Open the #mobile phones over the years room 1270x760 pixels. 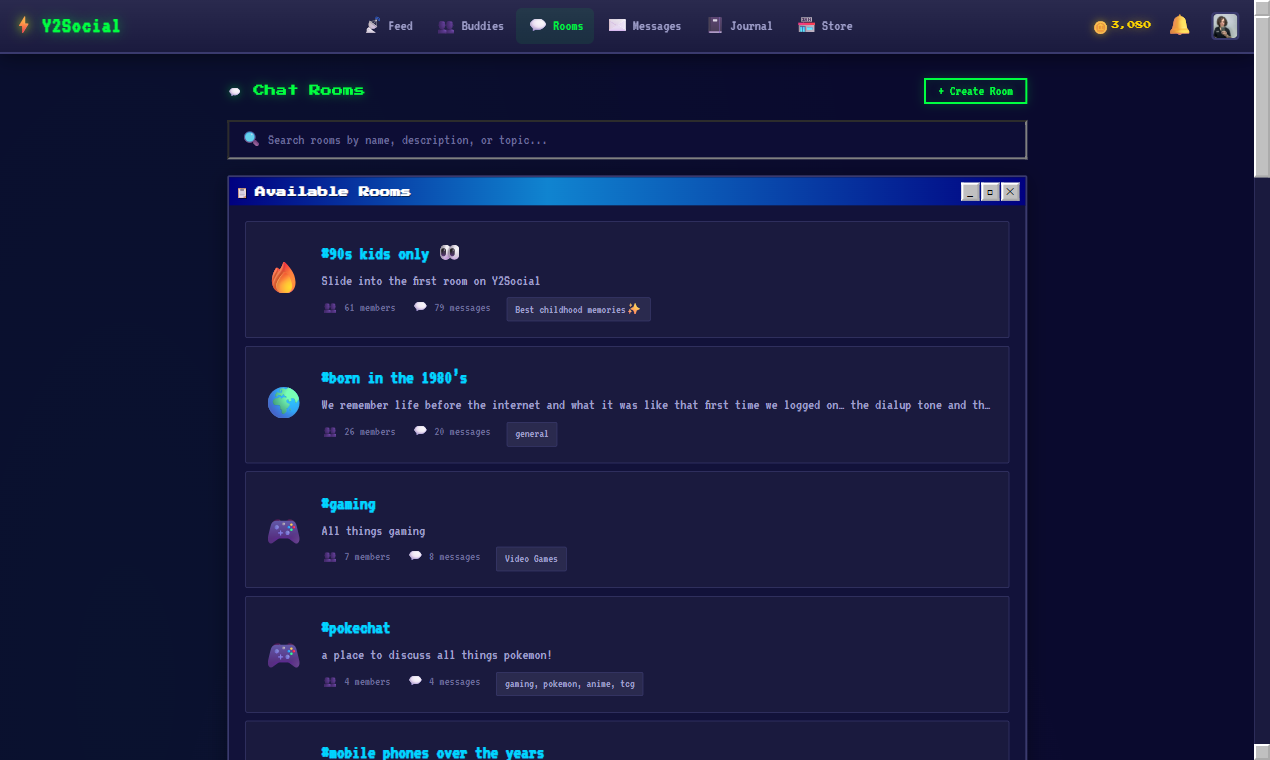tap(433, 752)
